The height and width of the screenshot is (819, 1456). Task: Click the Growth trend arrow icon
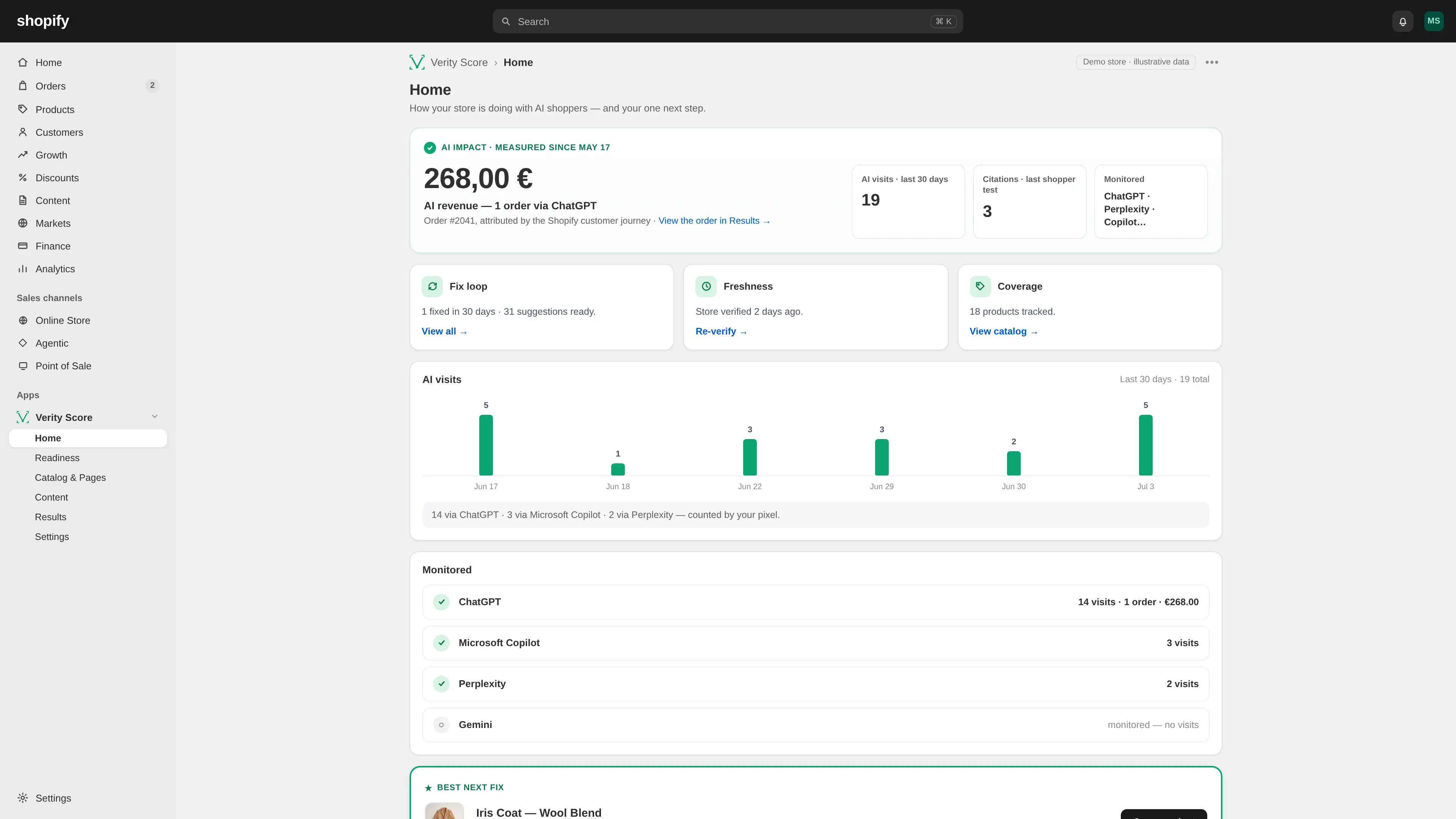(23, 154)
